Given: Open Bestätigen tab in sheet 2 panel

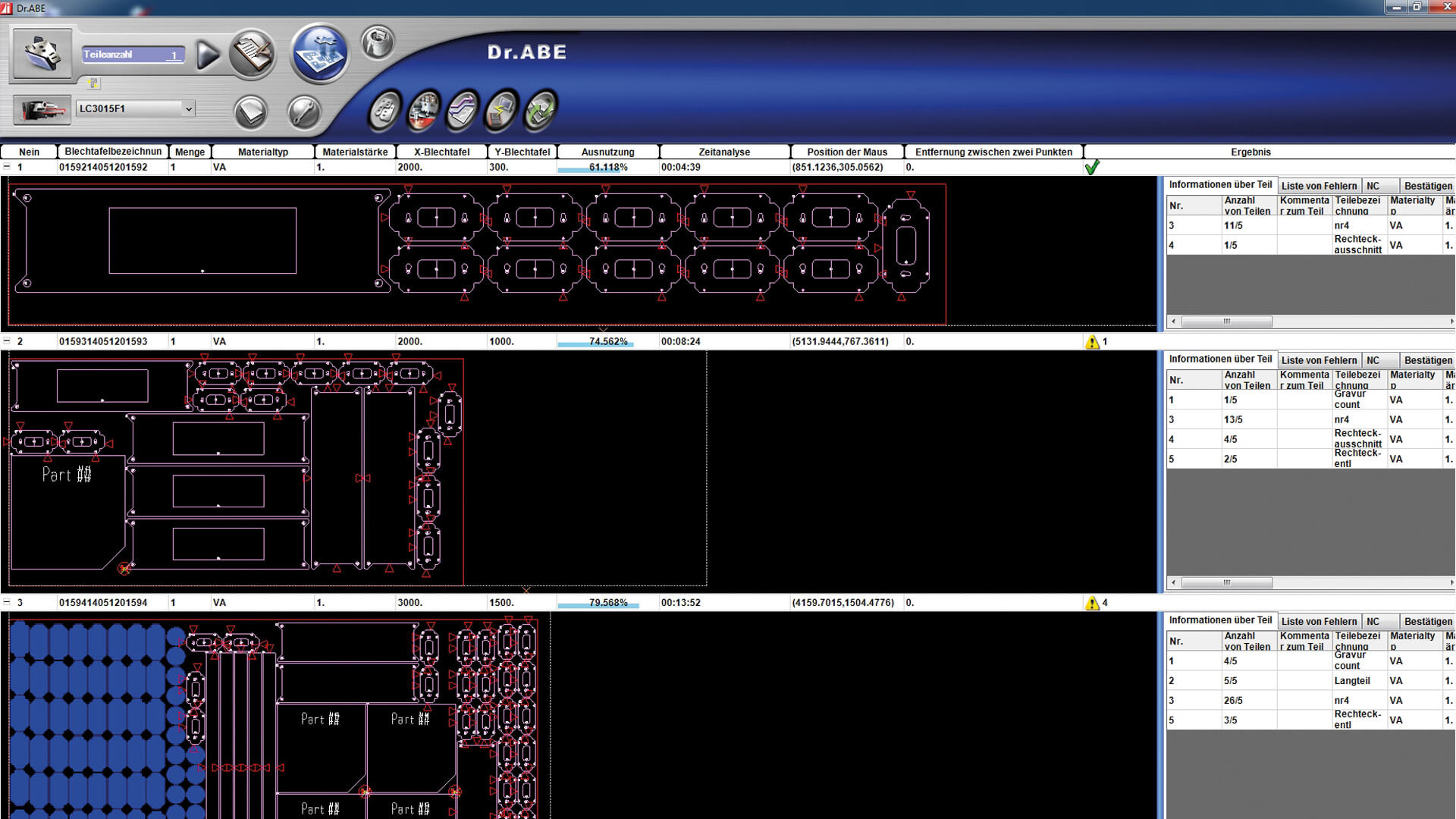Looking at the screenshot, I should [x=1428, y=360].
